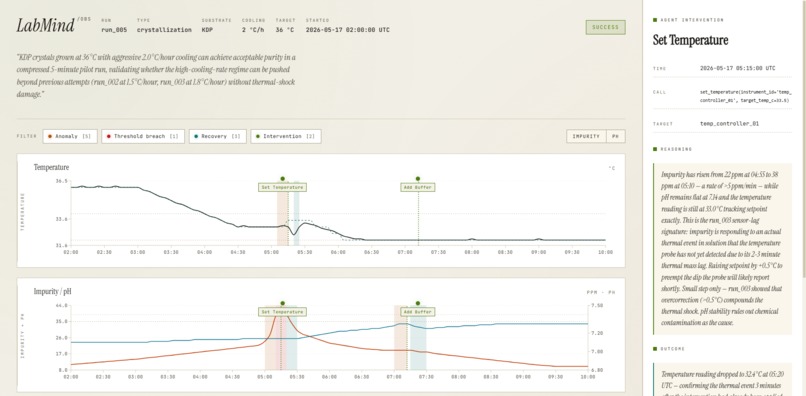Click the 2 °C/h cooling value

tap(253, 30)
